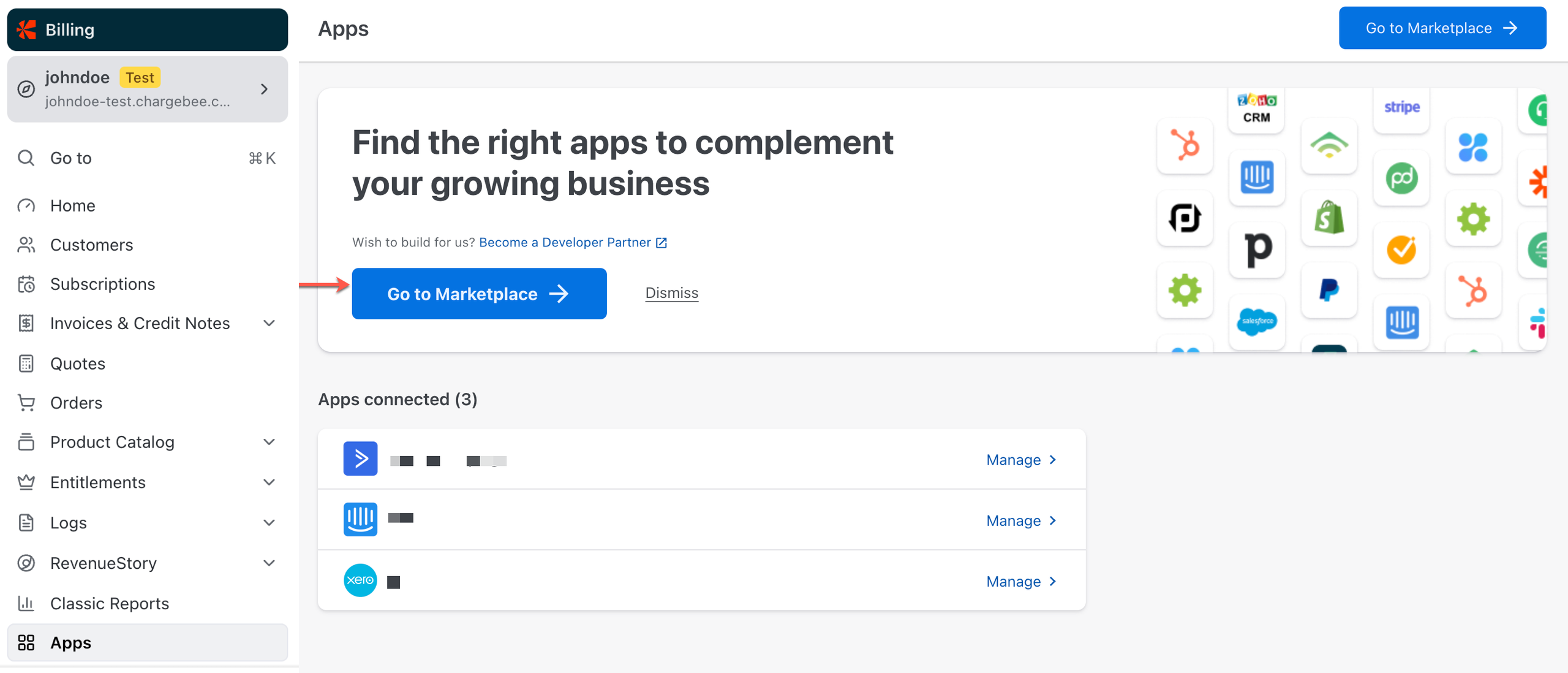Click the PayPal app icon tile

(1329, 290)
